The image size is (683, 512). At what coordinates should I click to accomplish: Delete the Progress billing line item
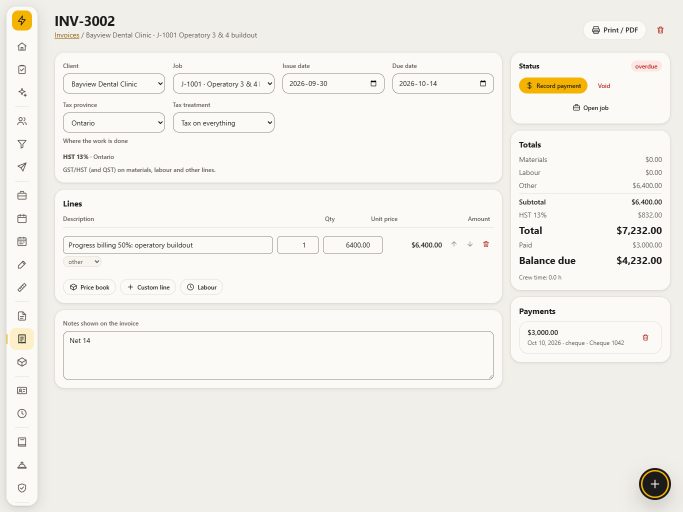click(x=486, y=244)
